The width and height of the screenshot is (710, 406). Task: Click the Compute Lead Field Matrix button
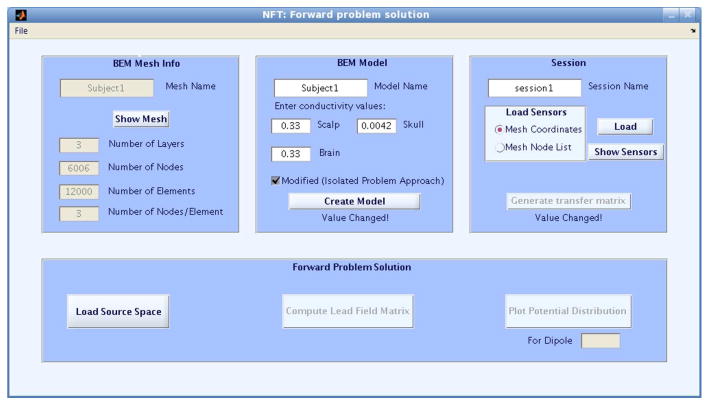(x=347, y=311)
